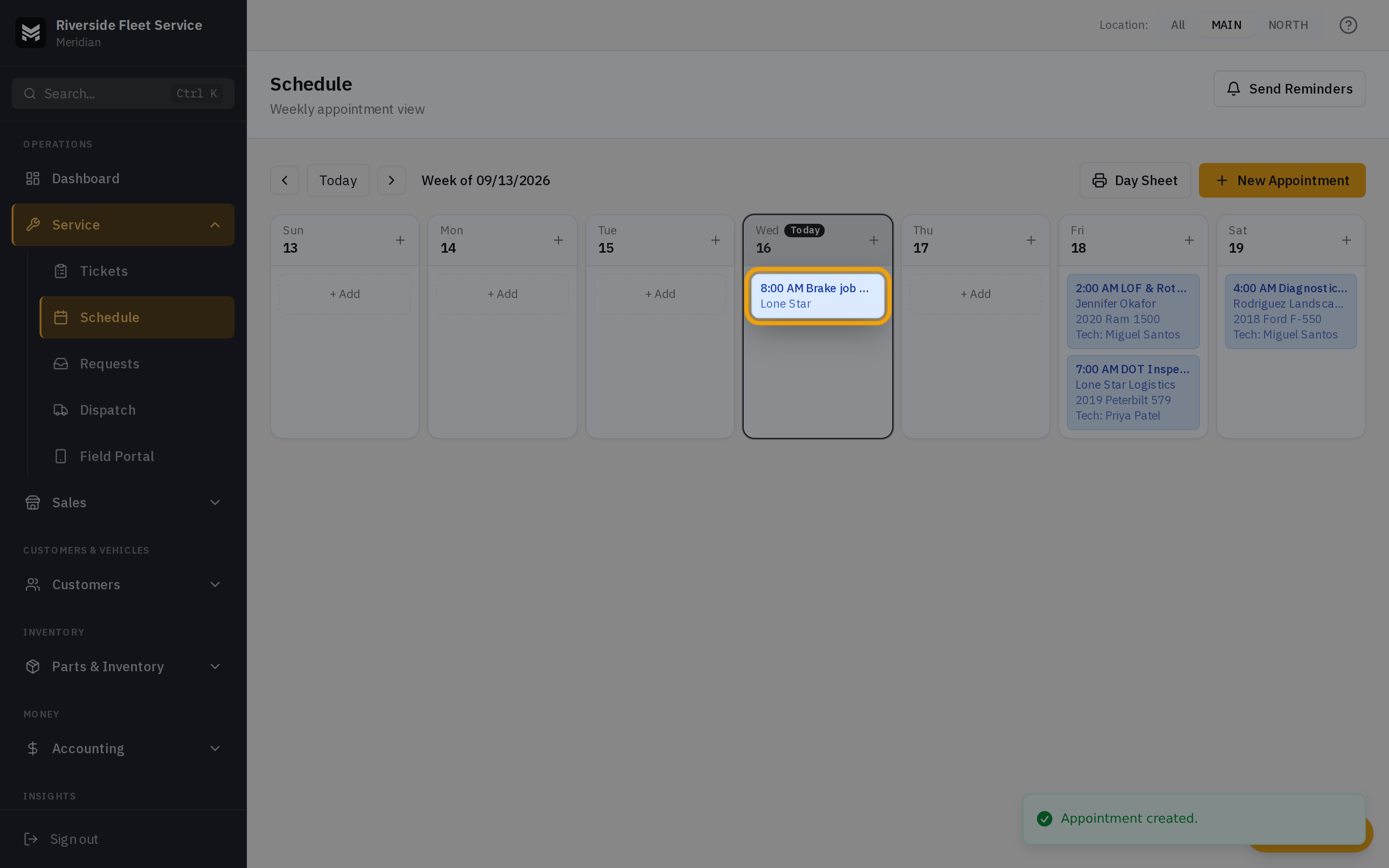Add appointment via plus icon on Mon 14

click(x=558, y=240)
